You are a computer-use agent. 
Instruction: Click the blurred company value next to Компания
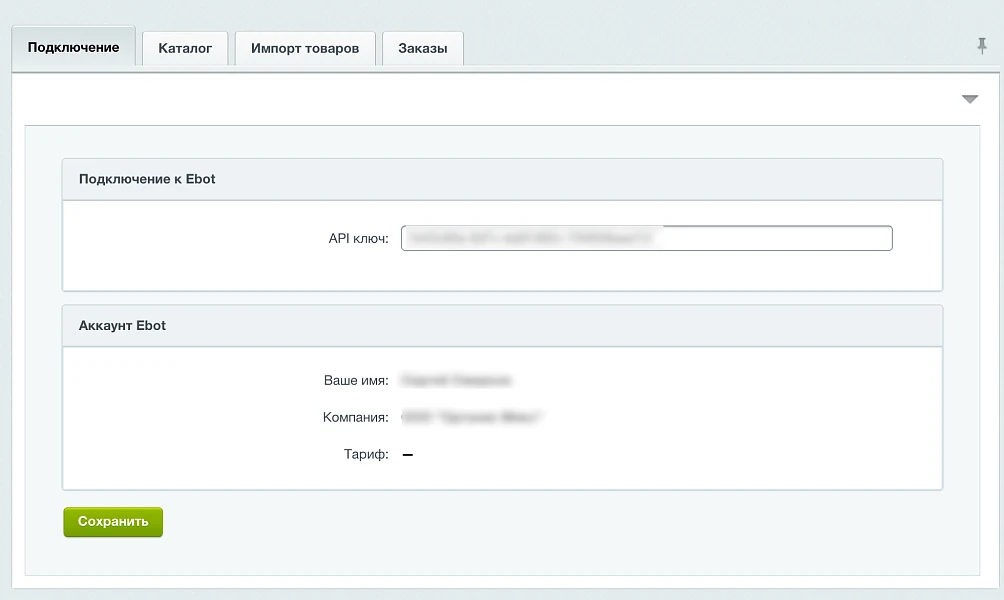click(x=472, y=418)
